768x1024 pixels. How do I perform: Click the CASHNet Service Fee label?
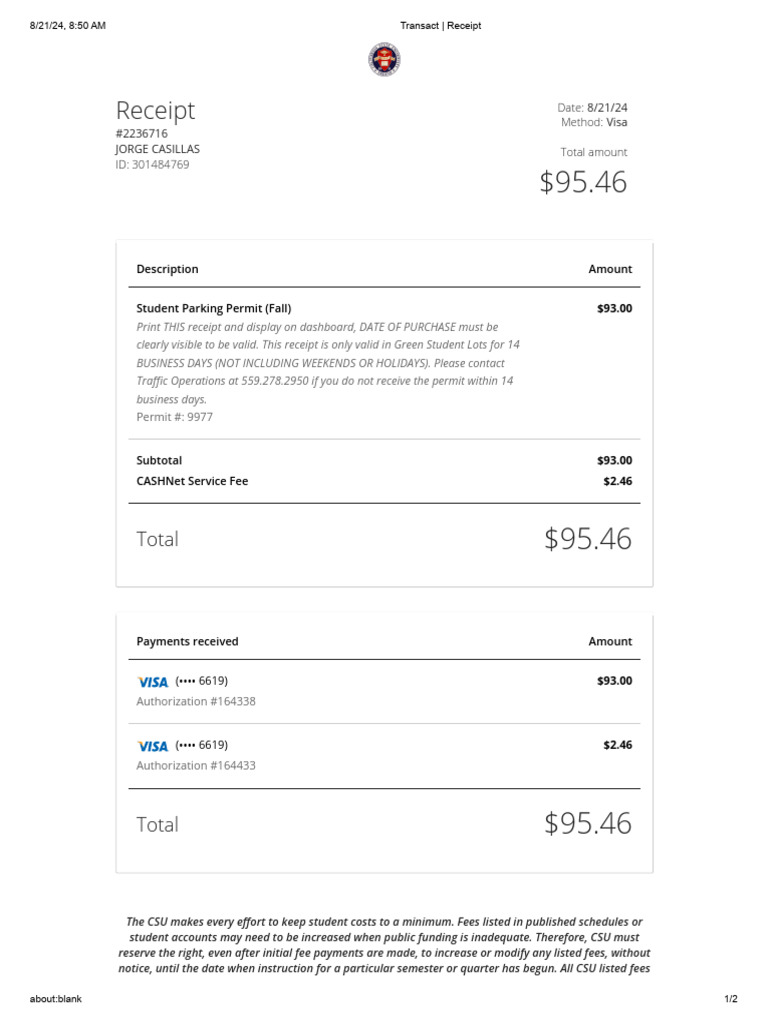192,481
